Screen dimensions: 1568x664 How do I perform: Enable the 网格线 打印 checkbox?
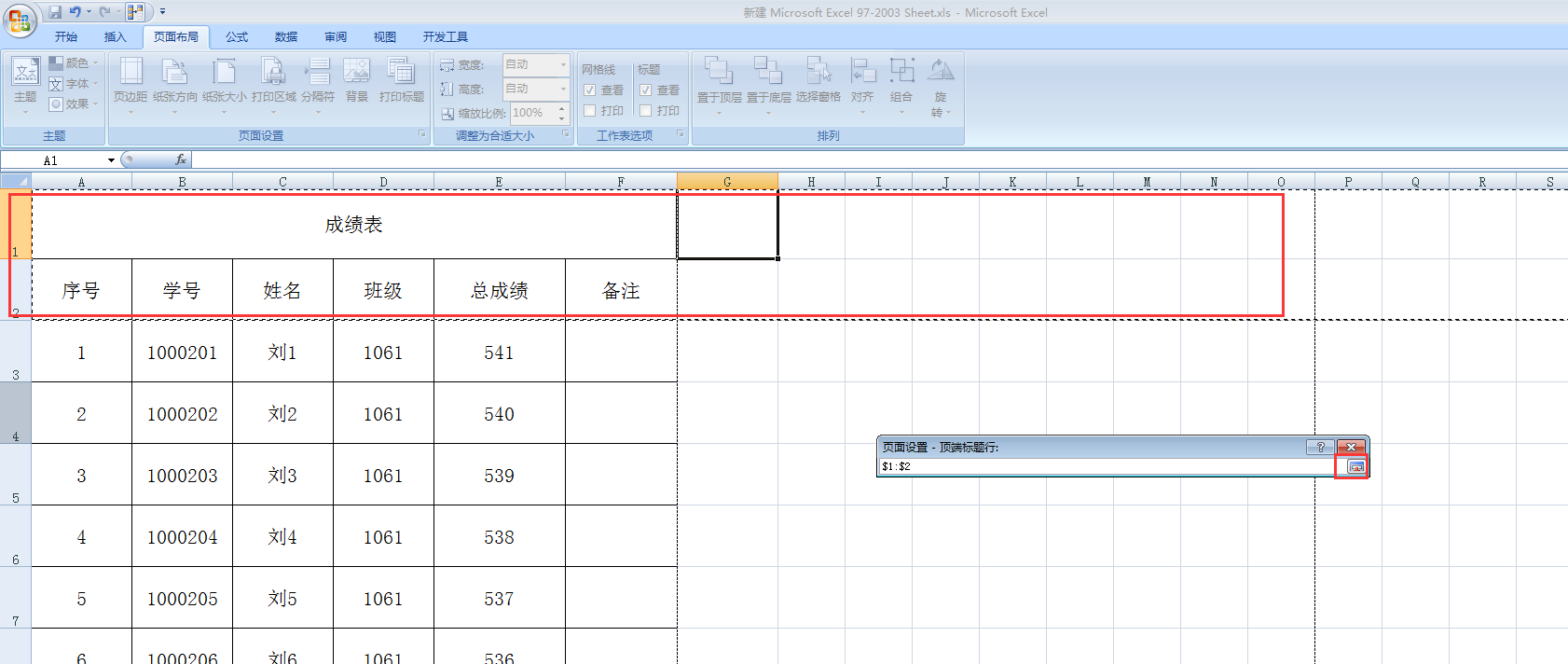pyautogui.click(x=590, y=111)
